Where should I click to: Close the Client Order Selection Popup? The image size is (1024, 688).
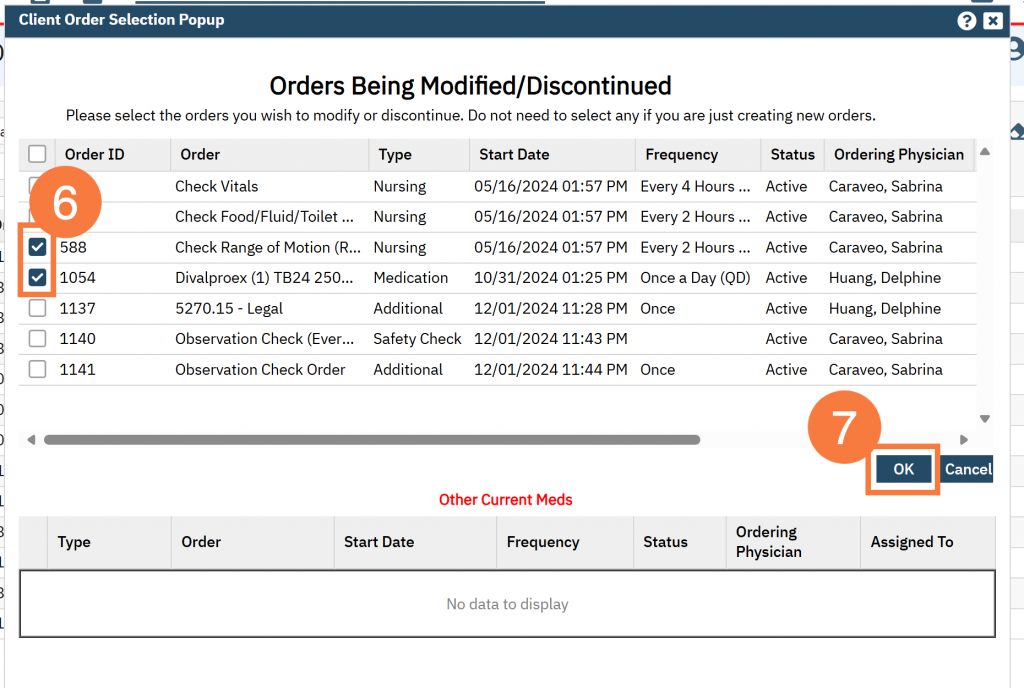click(992, 20)
